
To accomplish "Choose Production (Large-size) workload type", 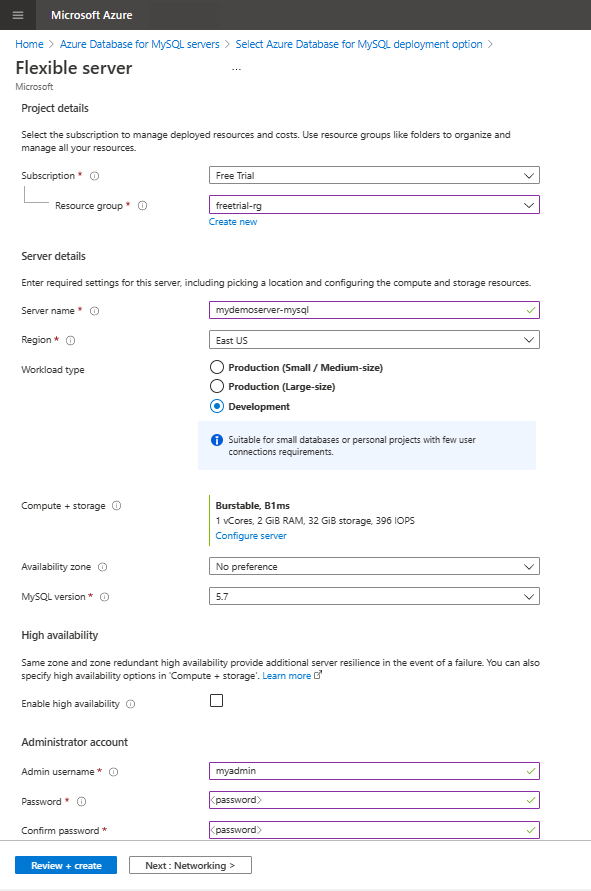I will (216, 386).
